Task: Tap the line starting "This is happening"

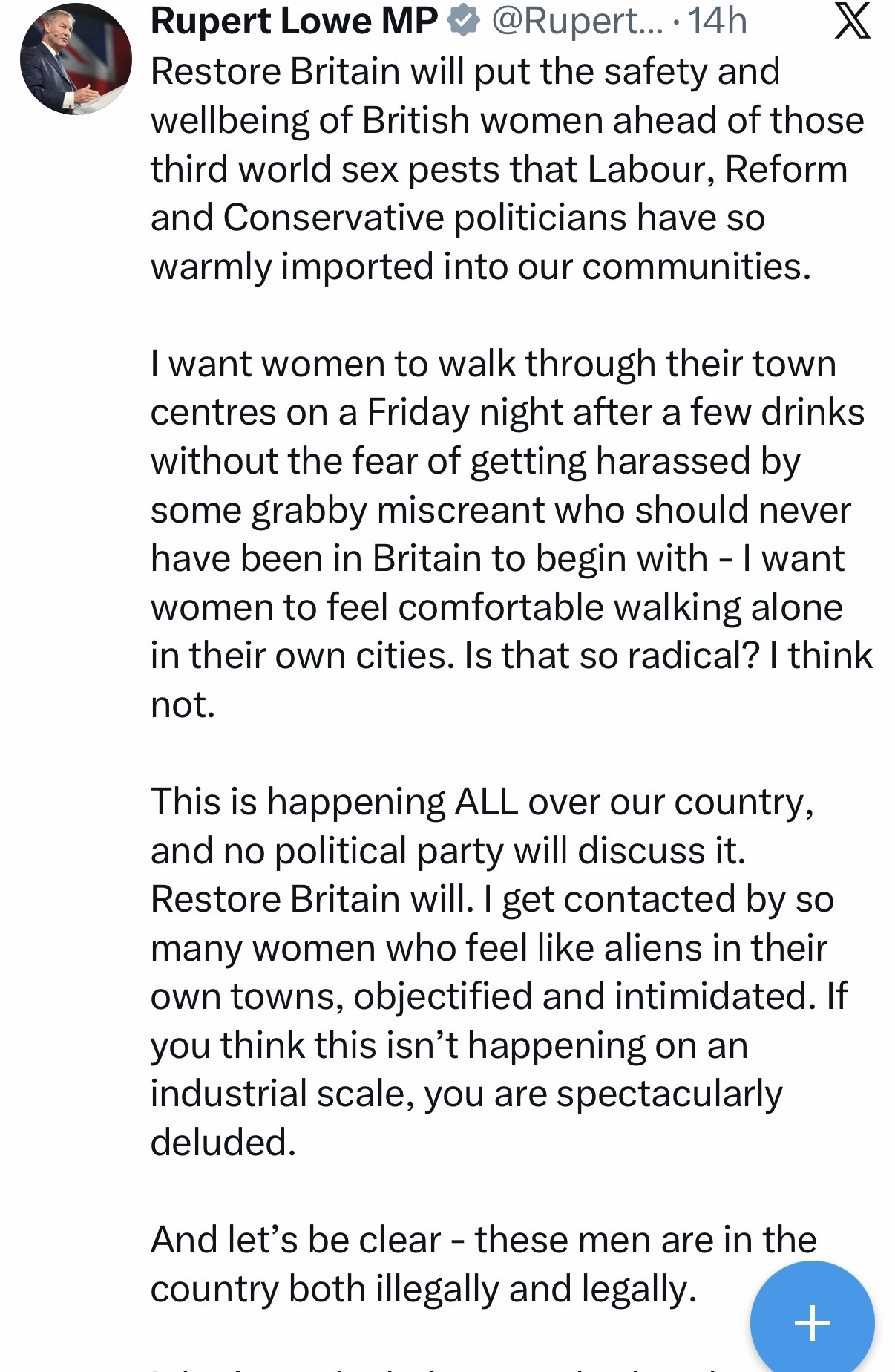Action: 482,802
